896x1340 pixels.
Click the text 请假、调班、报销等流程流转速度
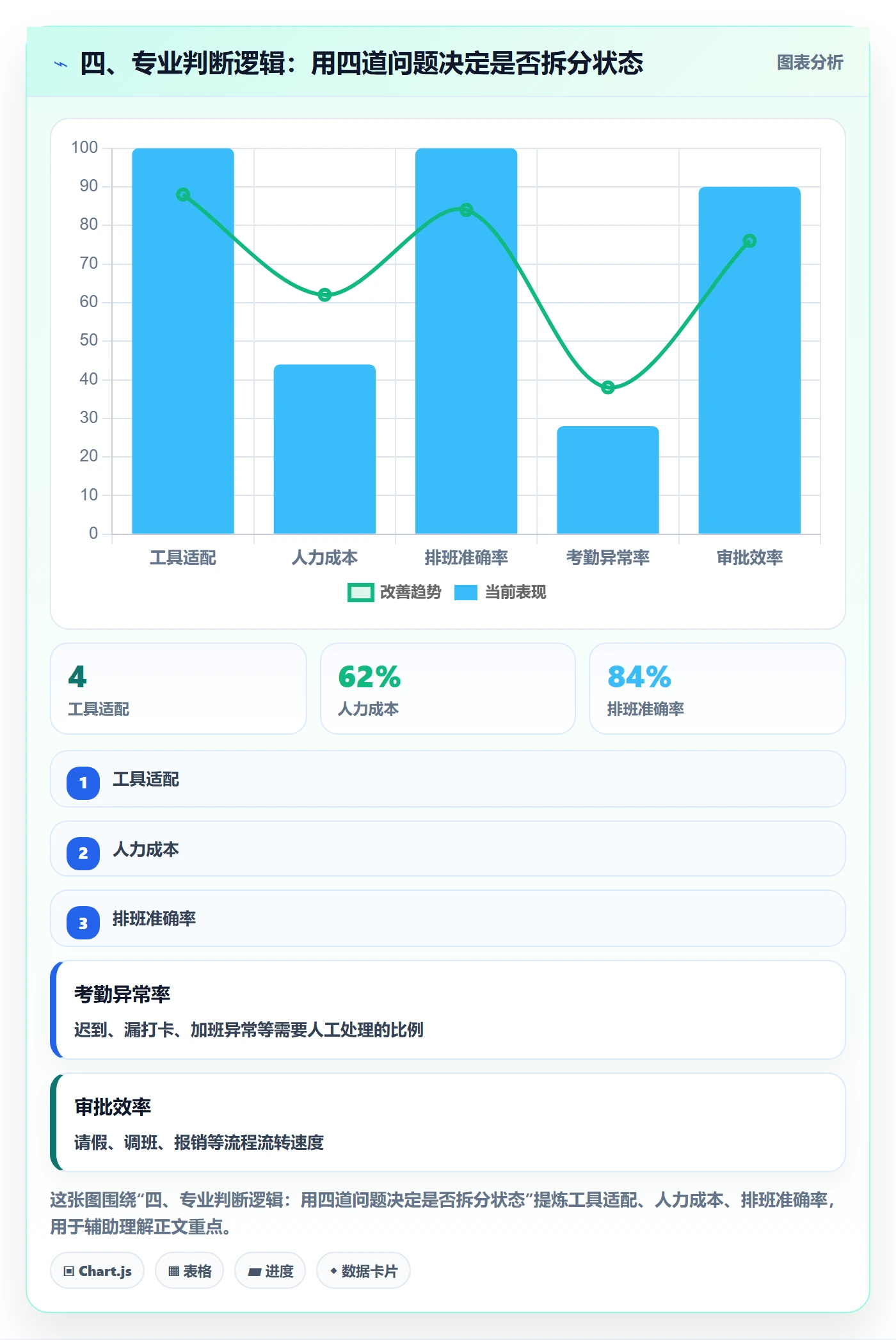point(199,1143)
